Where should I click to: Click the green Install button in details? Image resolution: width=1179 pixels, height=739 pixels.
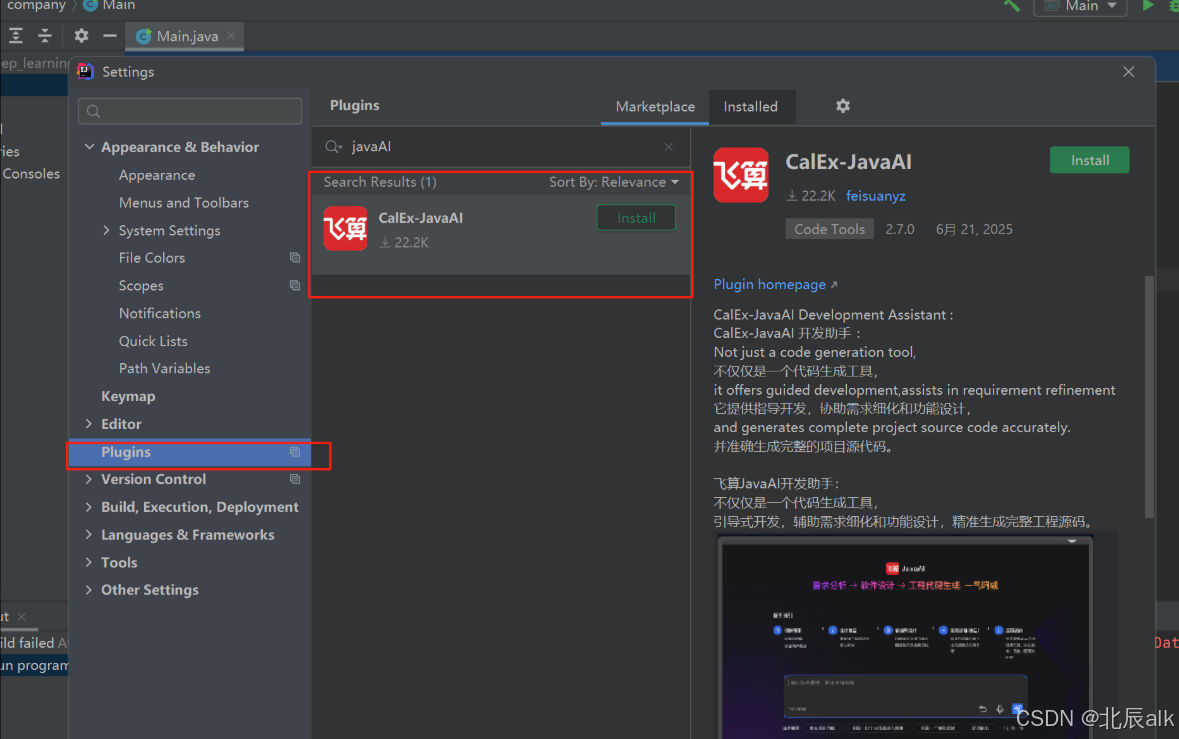click(1089, 160)
